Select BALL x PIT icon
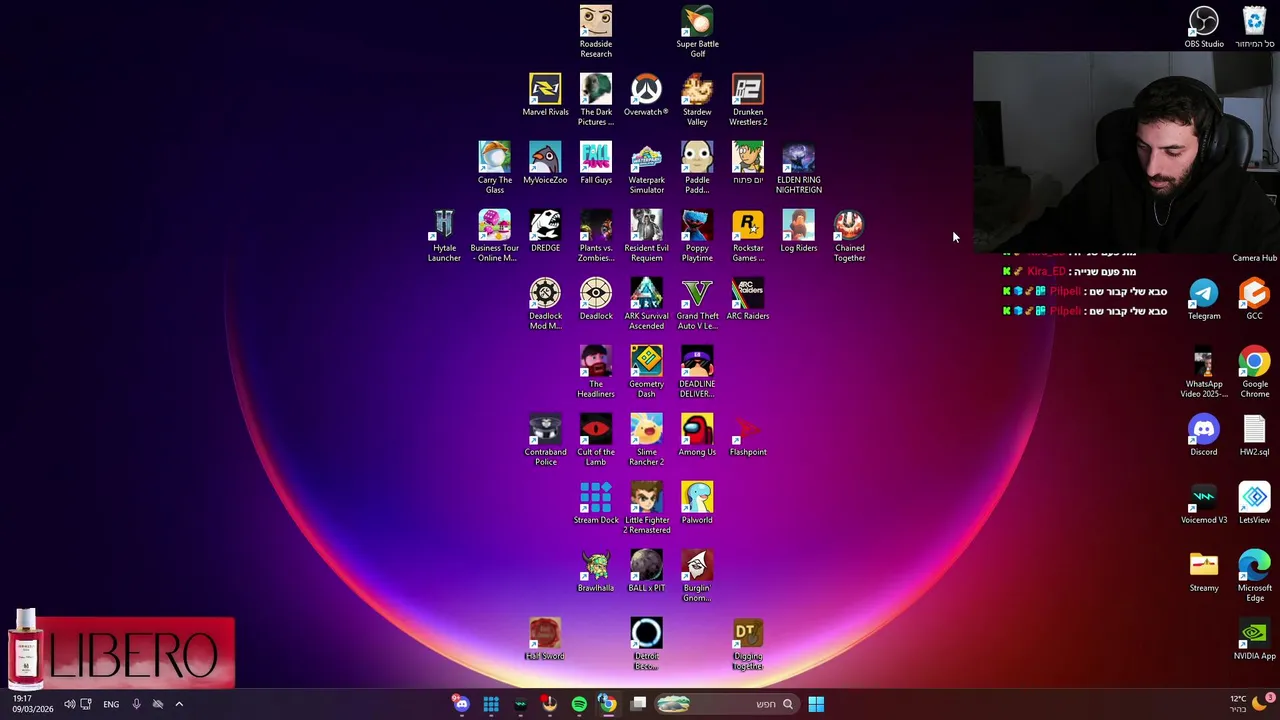 [646, 571]
